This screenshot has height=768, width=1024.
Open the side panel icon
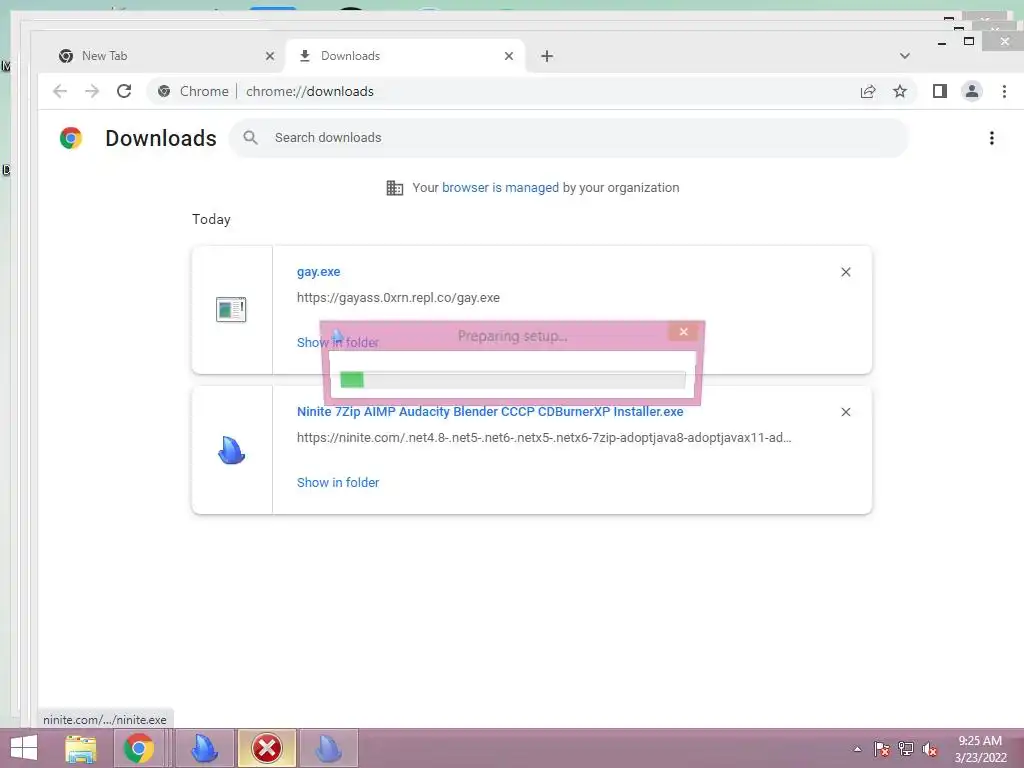click(x=940, y=91)
